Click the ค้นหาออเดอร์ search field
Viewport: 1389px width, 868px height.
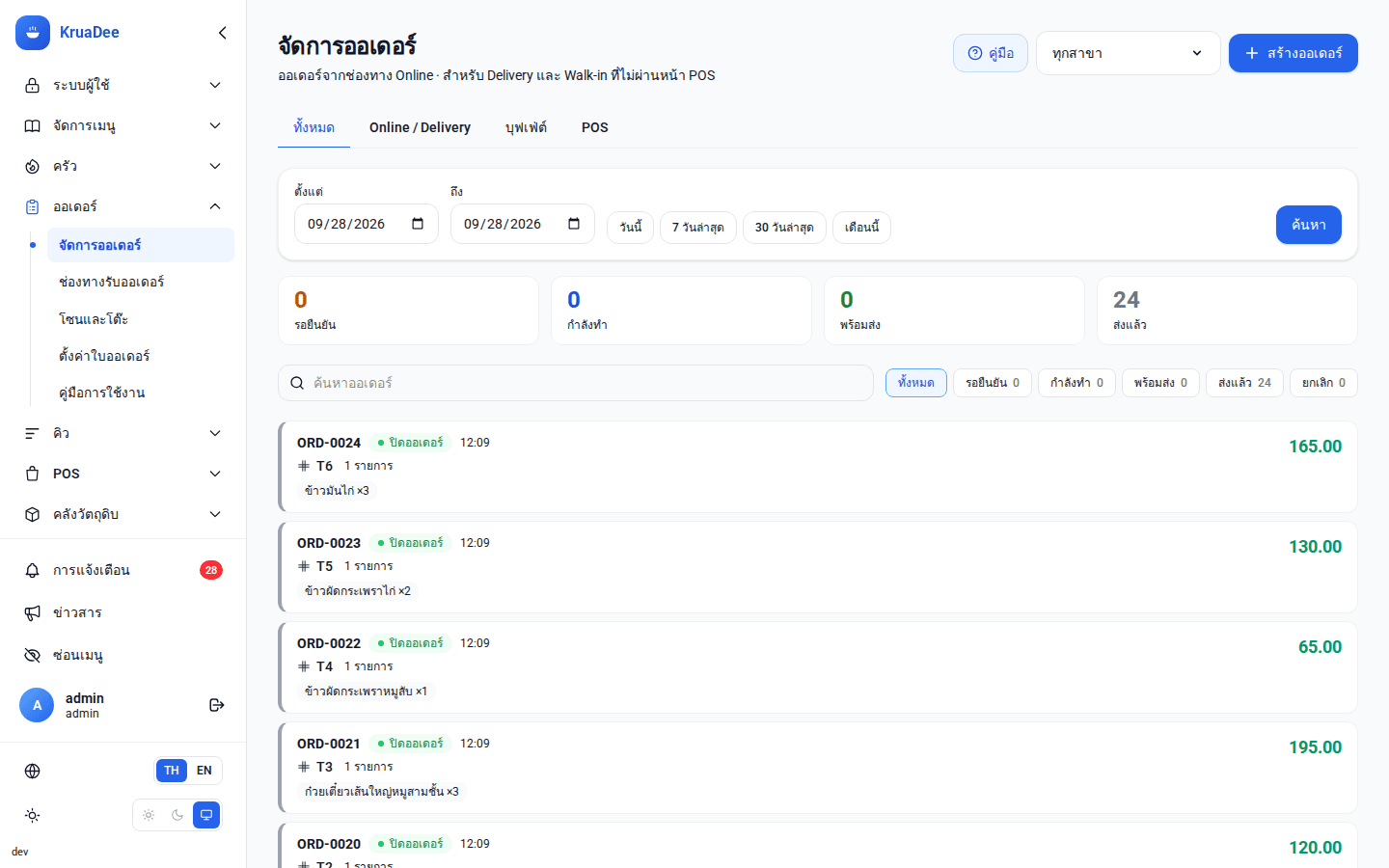click(x=576, y=383)
